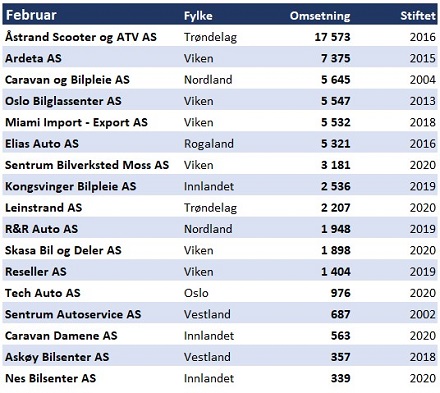This screenshot has width=440, height=393.
Task: Click Sentrum Bilverksted Moss AS
Action: pos(87,165)
